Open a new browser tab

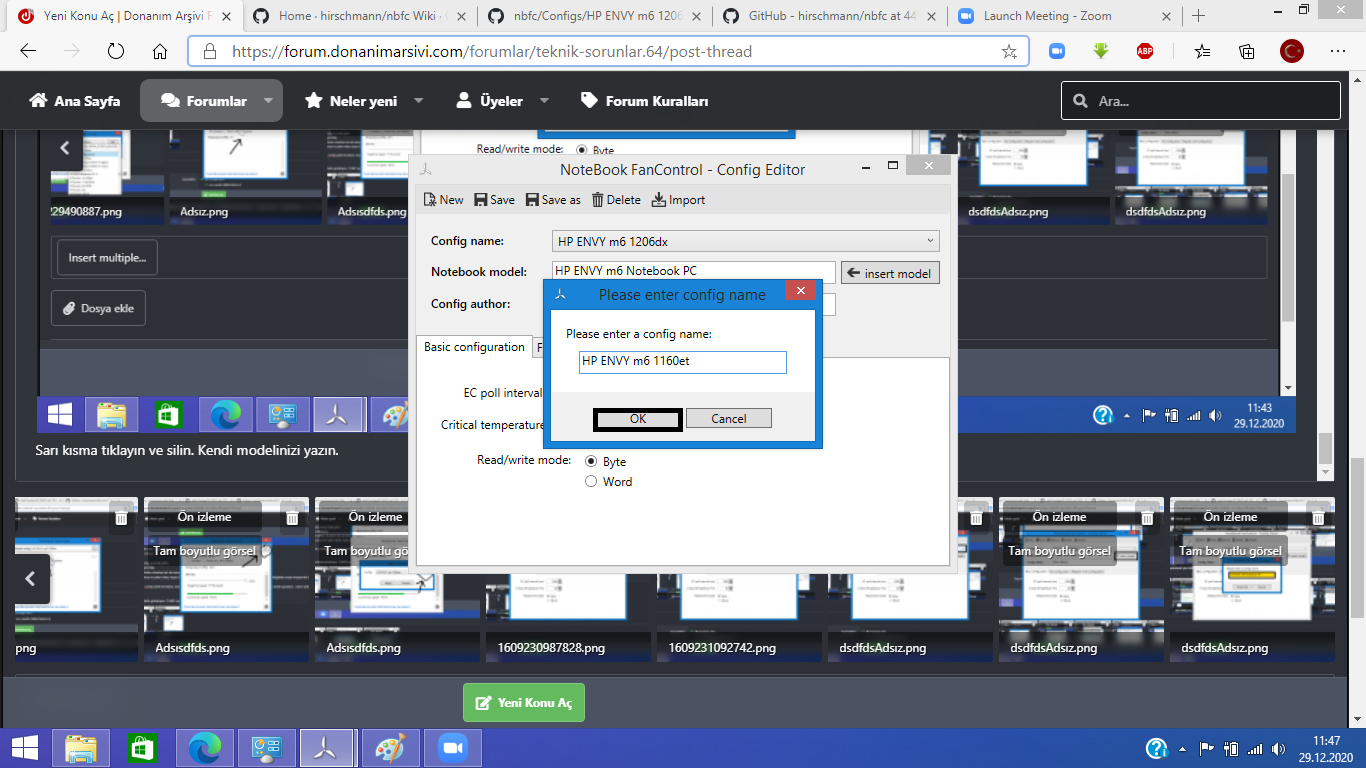tap(1199, 16)
